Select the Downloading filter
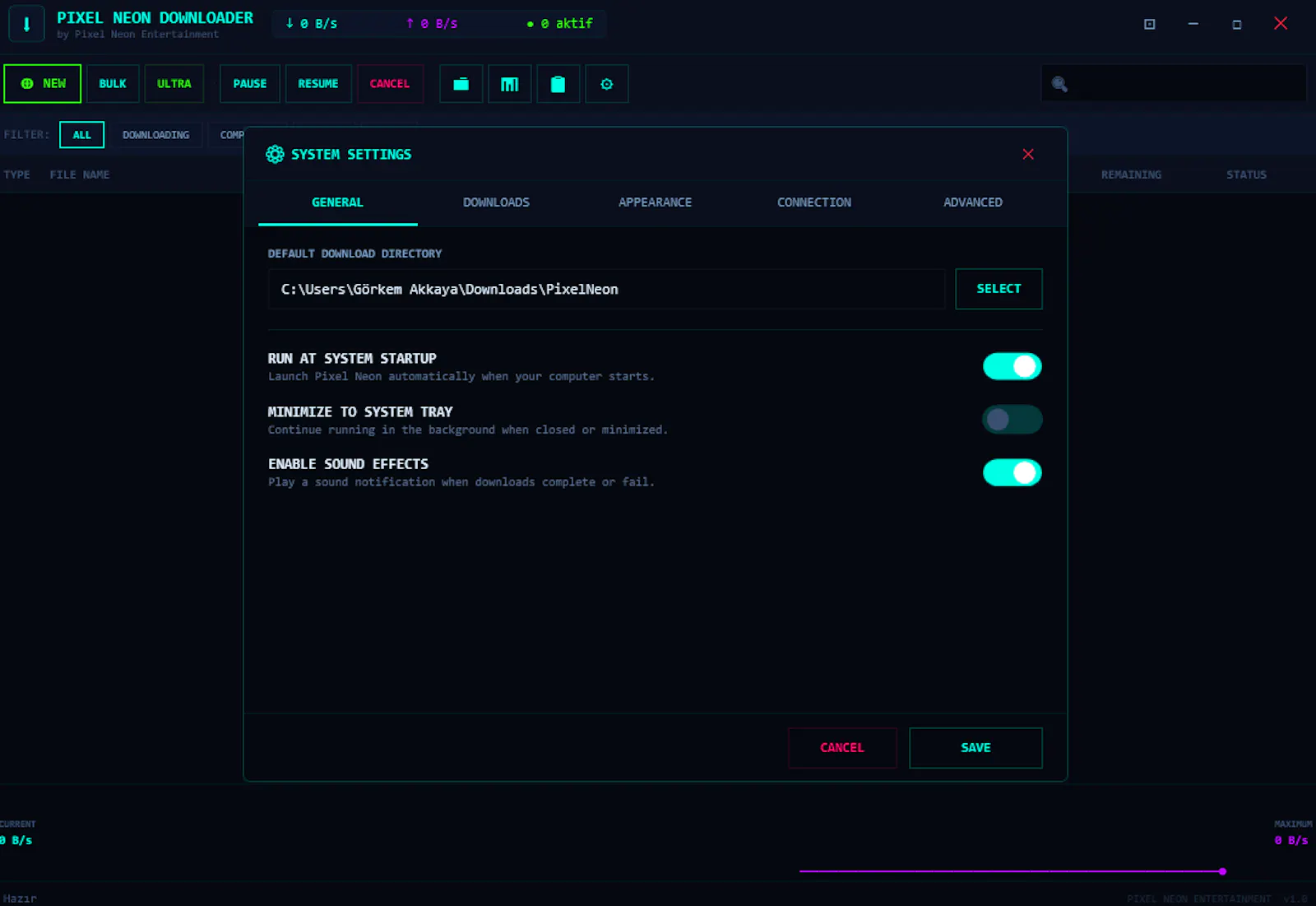The height and width of the screenshot is (906, 1316). pyautogui.click(x=155, y=135)
